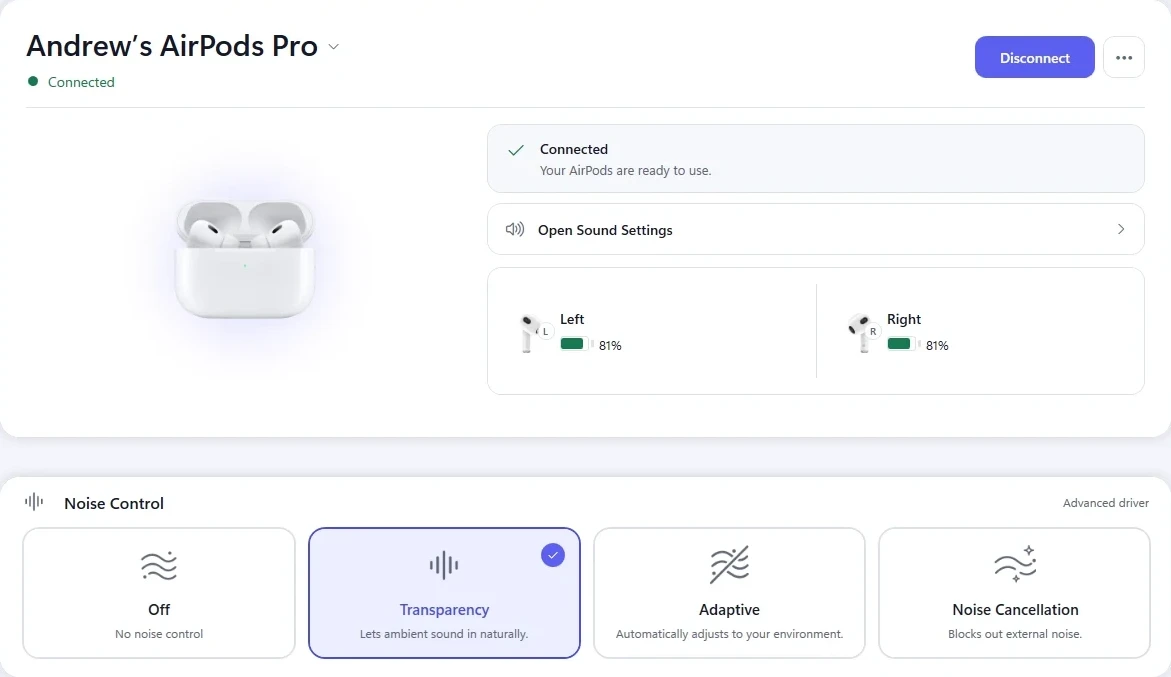1171x677 pixels.
Task: Click the bold Connected banner heading
Action: tap(574, 149)
